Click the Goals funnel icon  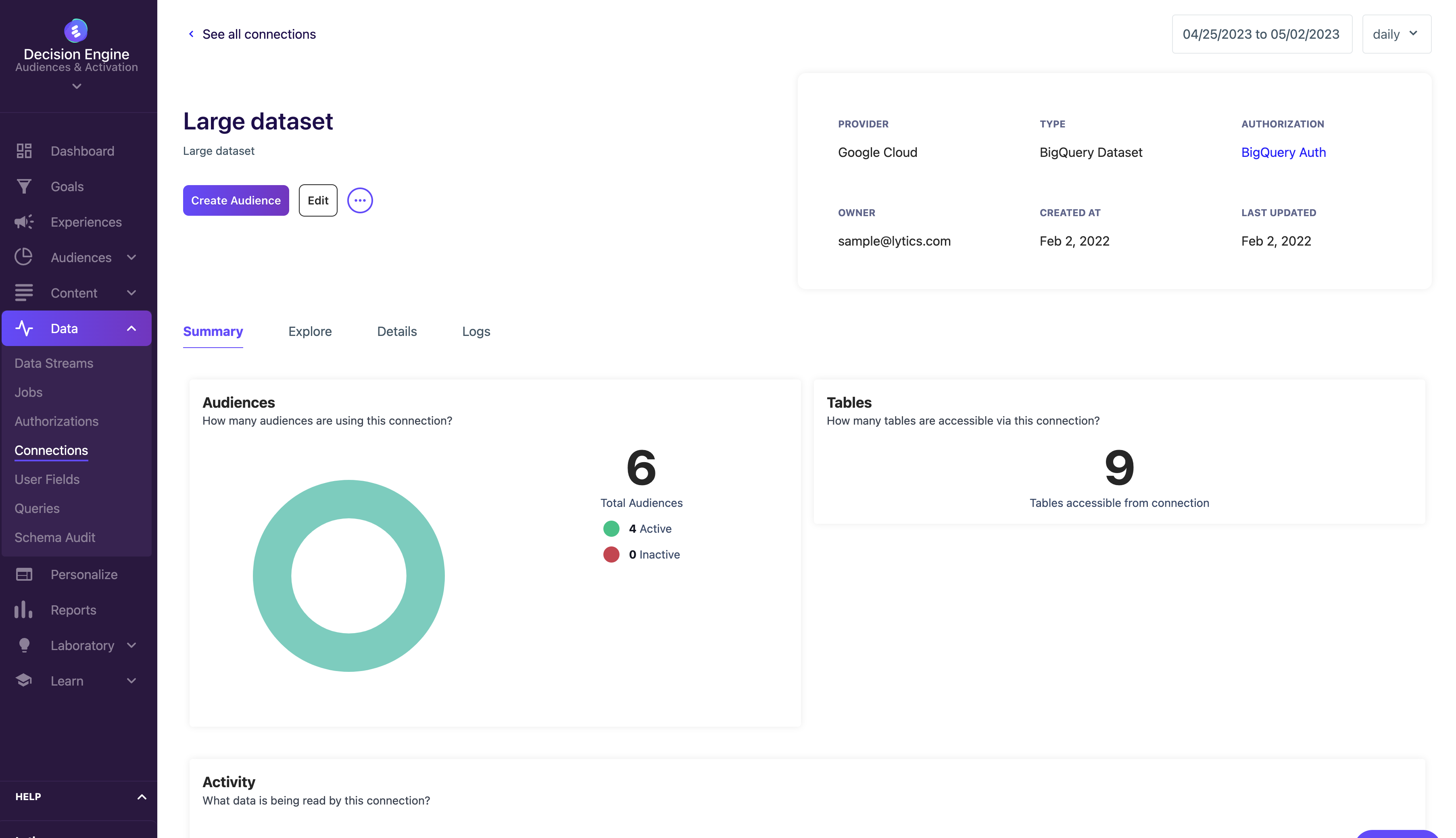24,186
